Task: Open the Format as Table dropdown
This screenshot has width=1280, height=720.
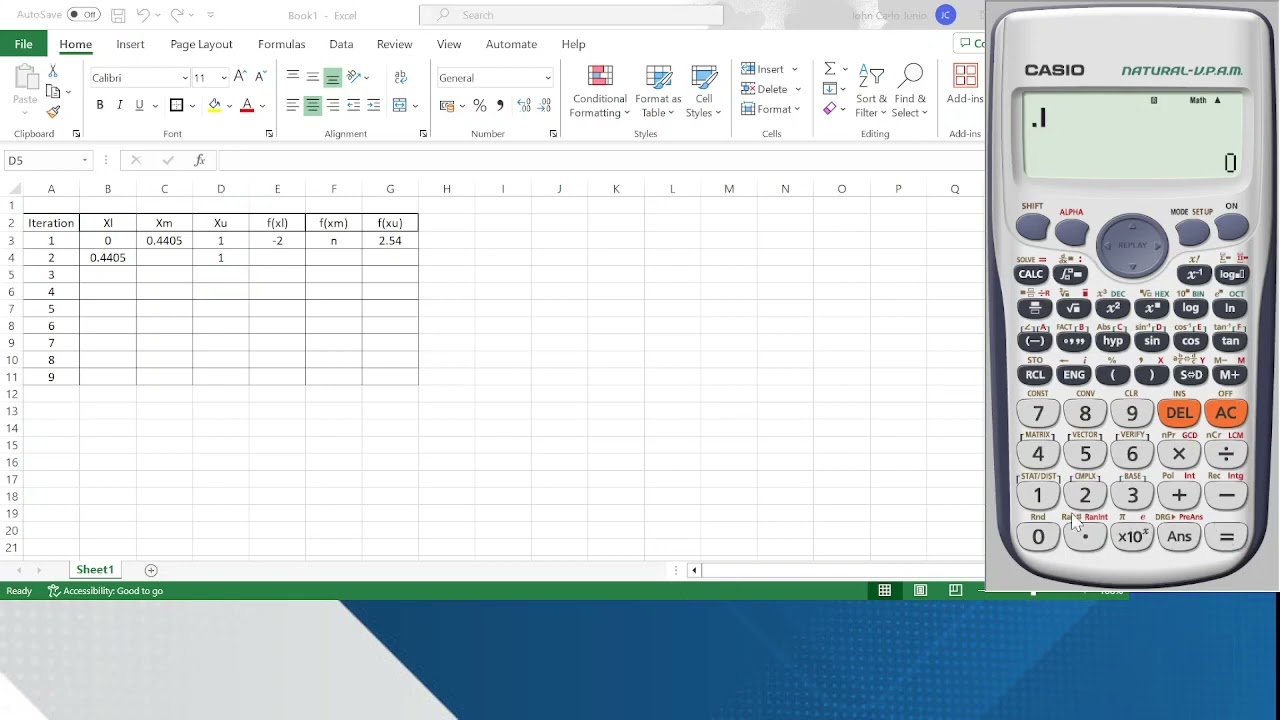Action: pos(658,92)
